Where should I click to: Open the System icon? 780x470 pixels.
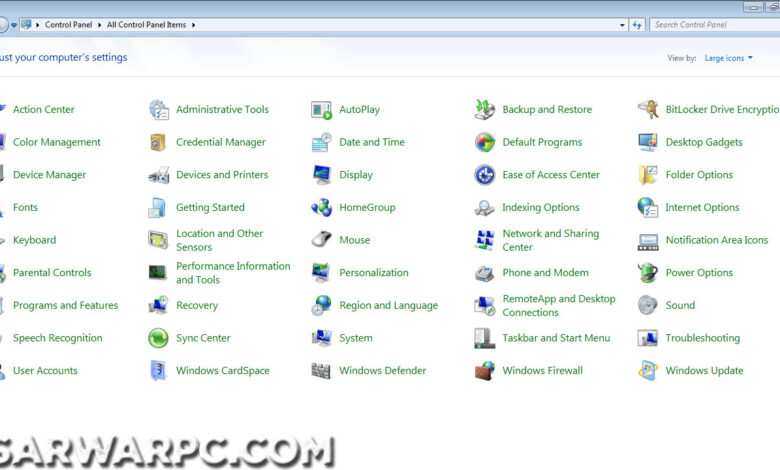321,338
